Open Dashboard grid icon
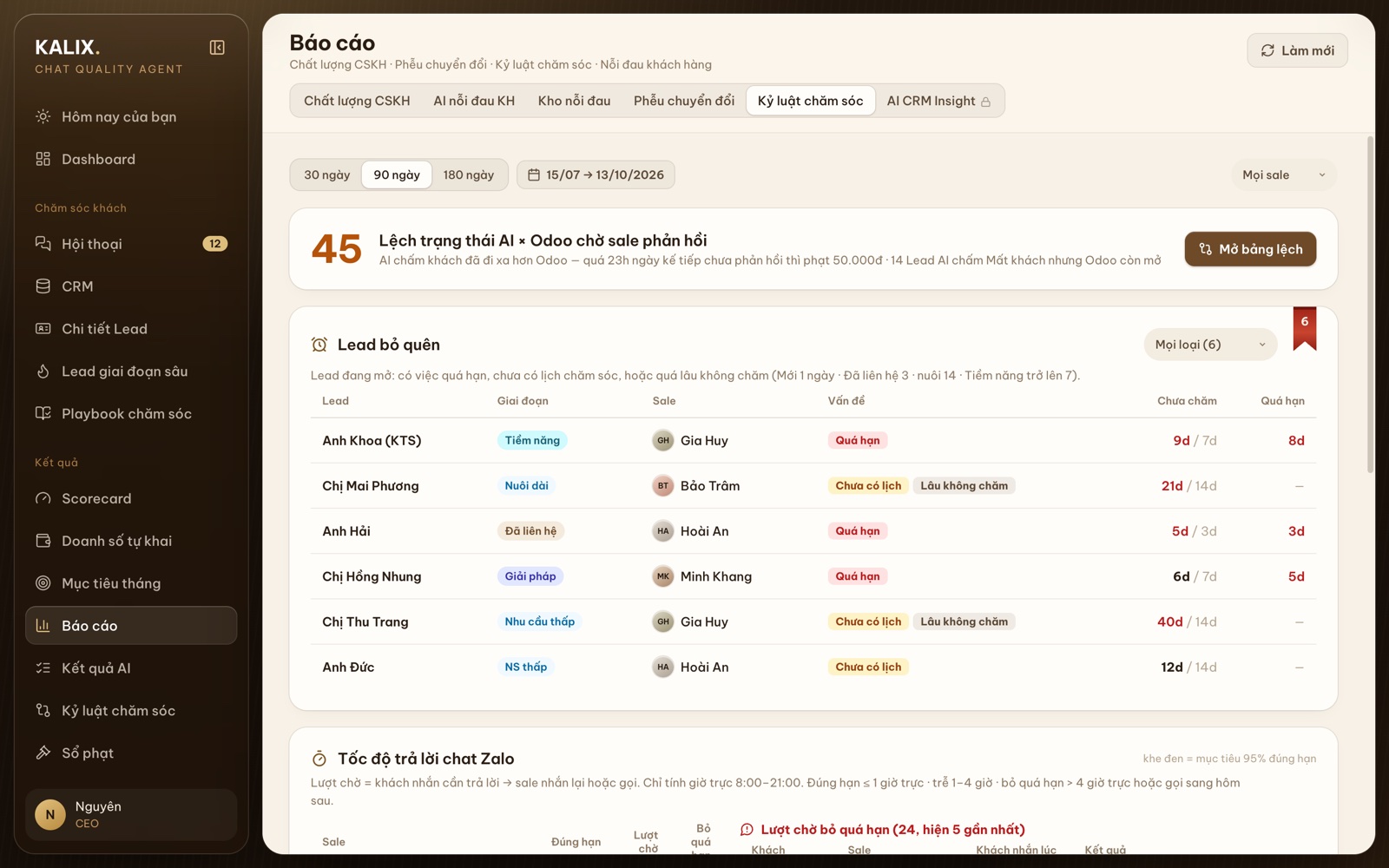1389x868 pixels. (x=43, y=159)
